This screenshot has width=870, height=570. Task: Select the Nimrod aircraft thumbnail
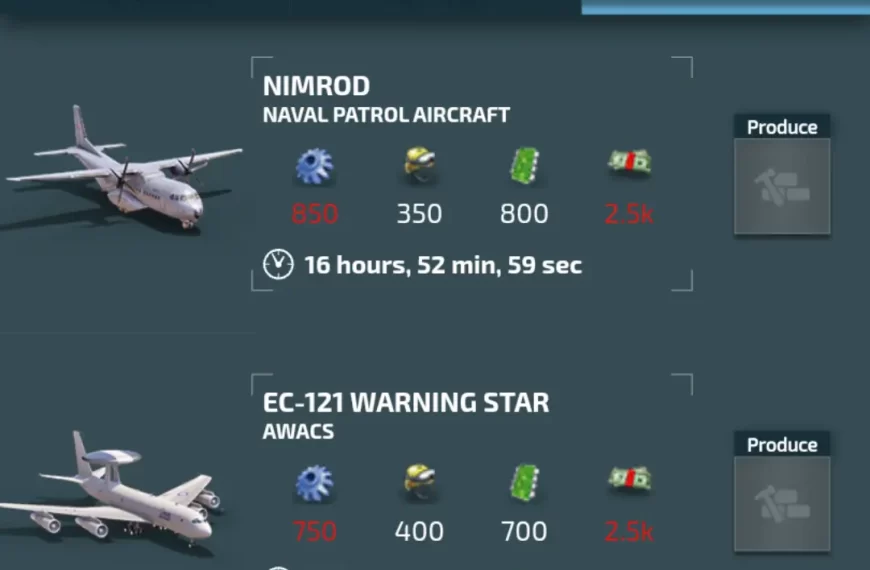123,167
